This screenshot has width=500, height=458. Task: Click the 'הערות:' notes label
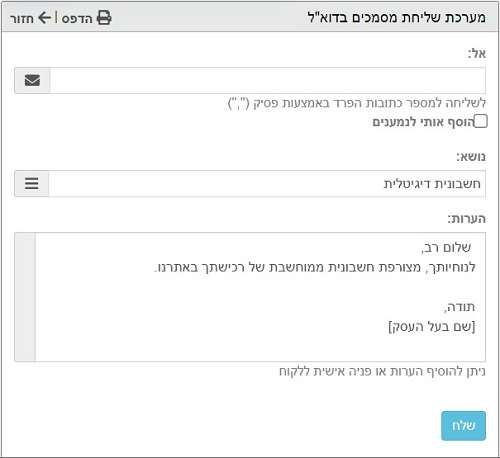click(467, 219)
